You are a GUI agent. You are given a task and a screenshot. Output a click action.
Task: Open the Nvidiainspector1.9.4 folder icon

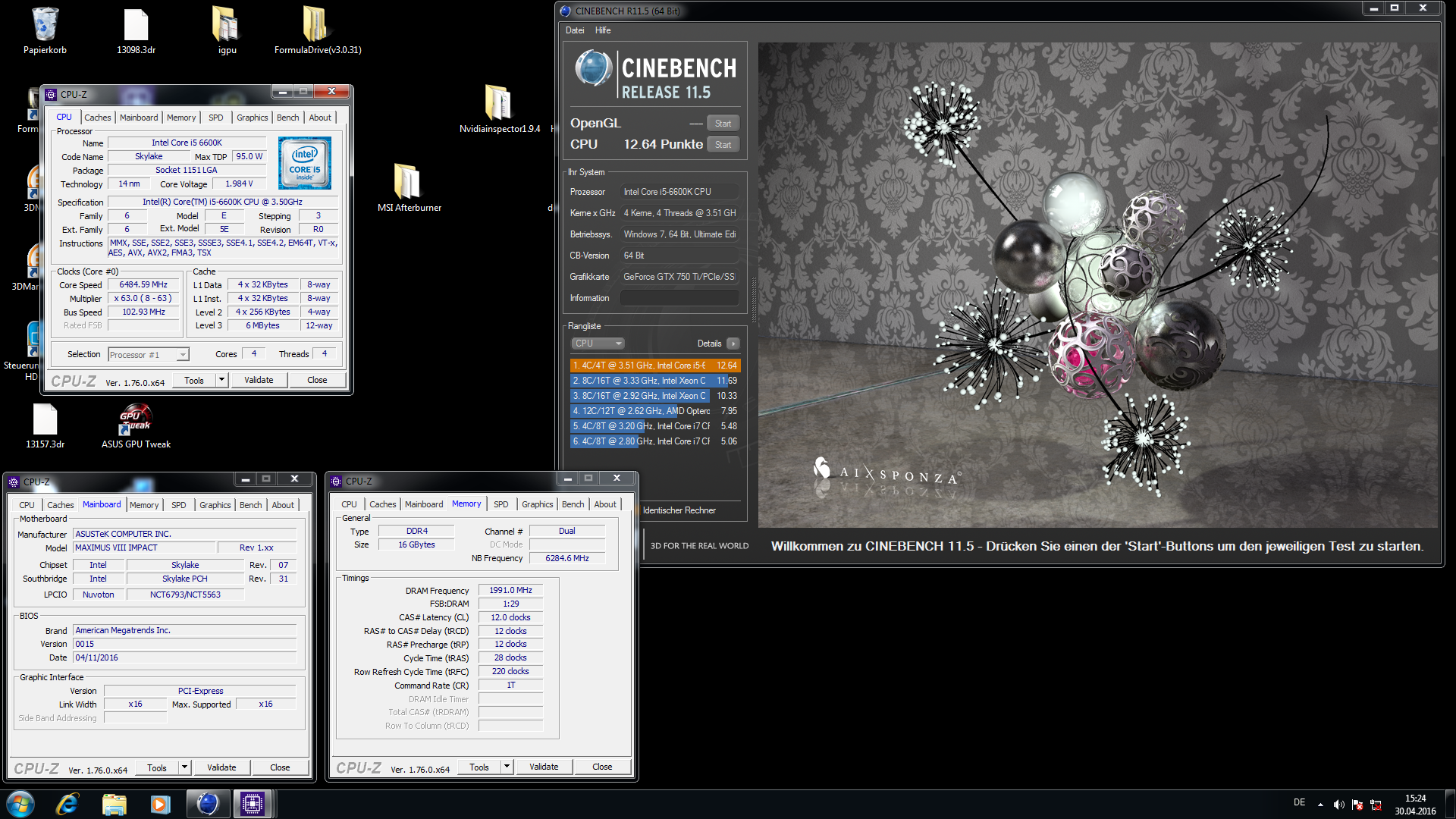499,108
